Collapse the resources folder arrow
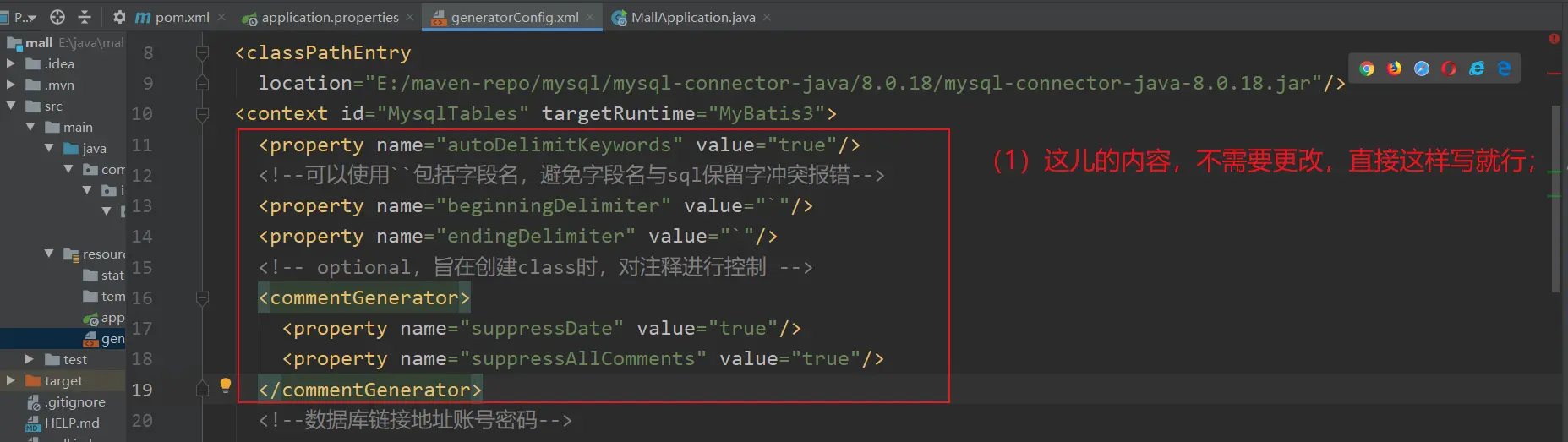Viewport: 1568px width, 442px height. (x=49, y=254)
